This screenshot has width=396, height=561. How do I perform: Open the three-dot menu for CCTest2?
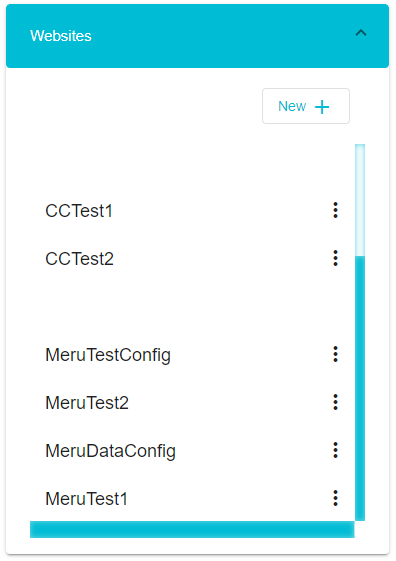(335, 258)
